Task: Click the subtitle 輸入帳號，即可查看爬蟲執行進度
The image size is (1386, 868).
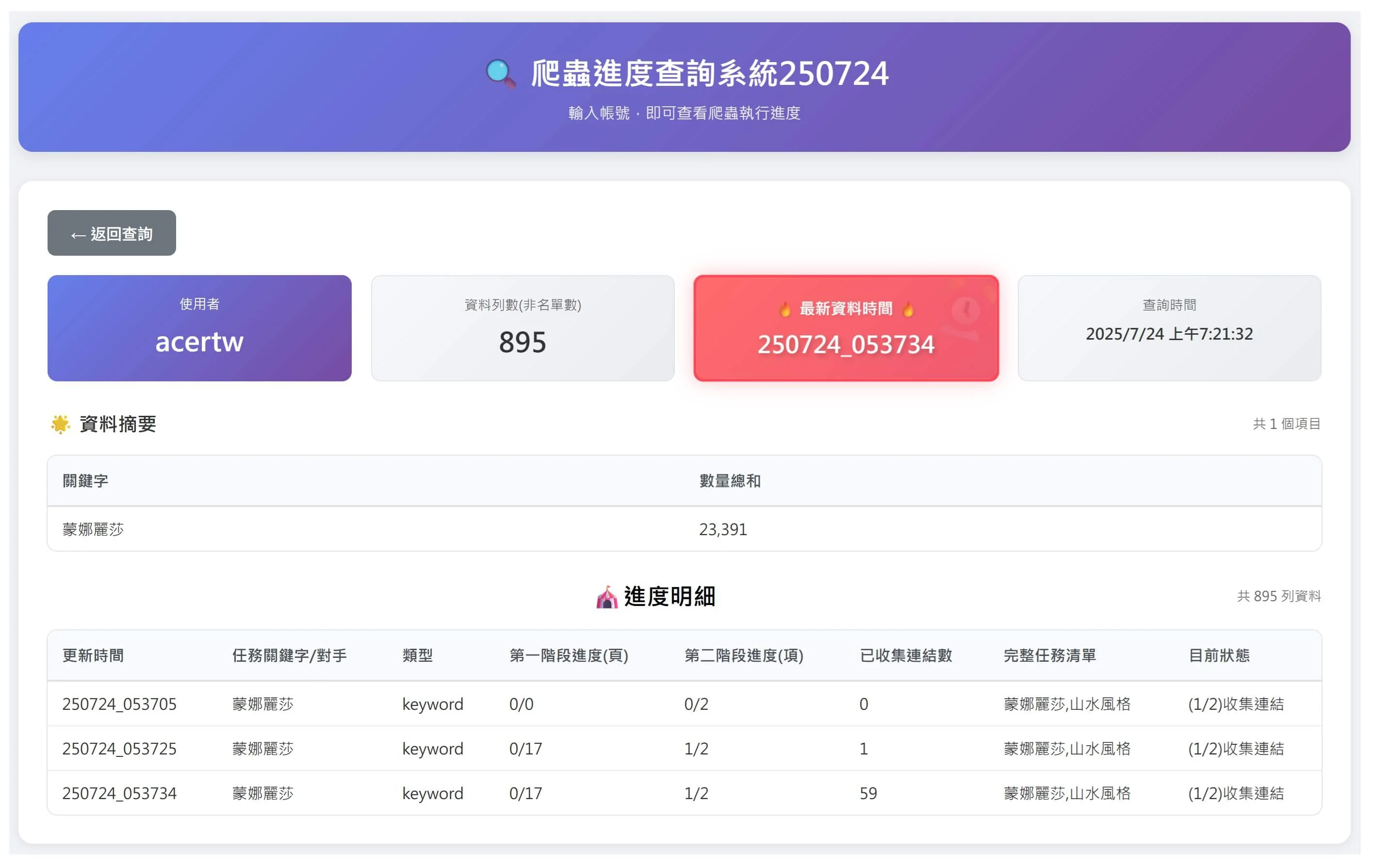Action: pyautogui.click(x=684, y=113)
